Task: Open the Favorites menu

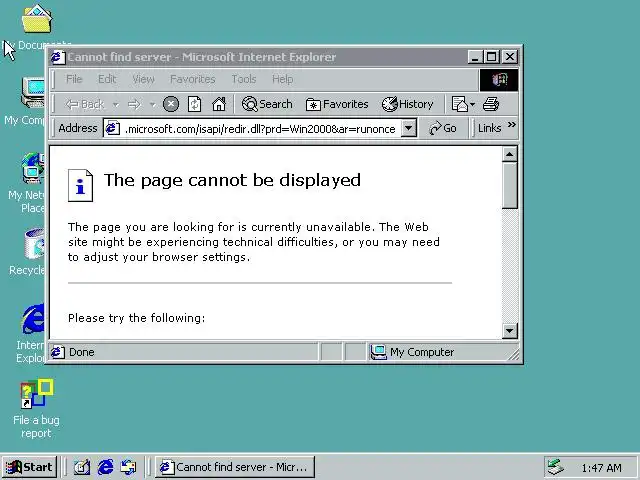Action: coord(193,79)
